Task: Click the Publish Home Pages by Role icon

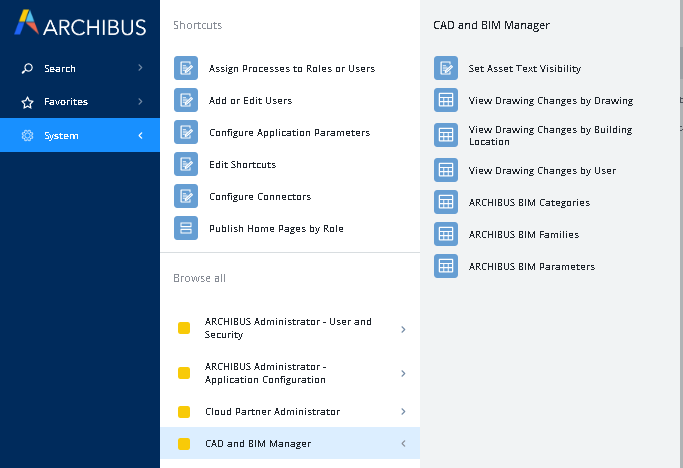Action: pos(186,228)
